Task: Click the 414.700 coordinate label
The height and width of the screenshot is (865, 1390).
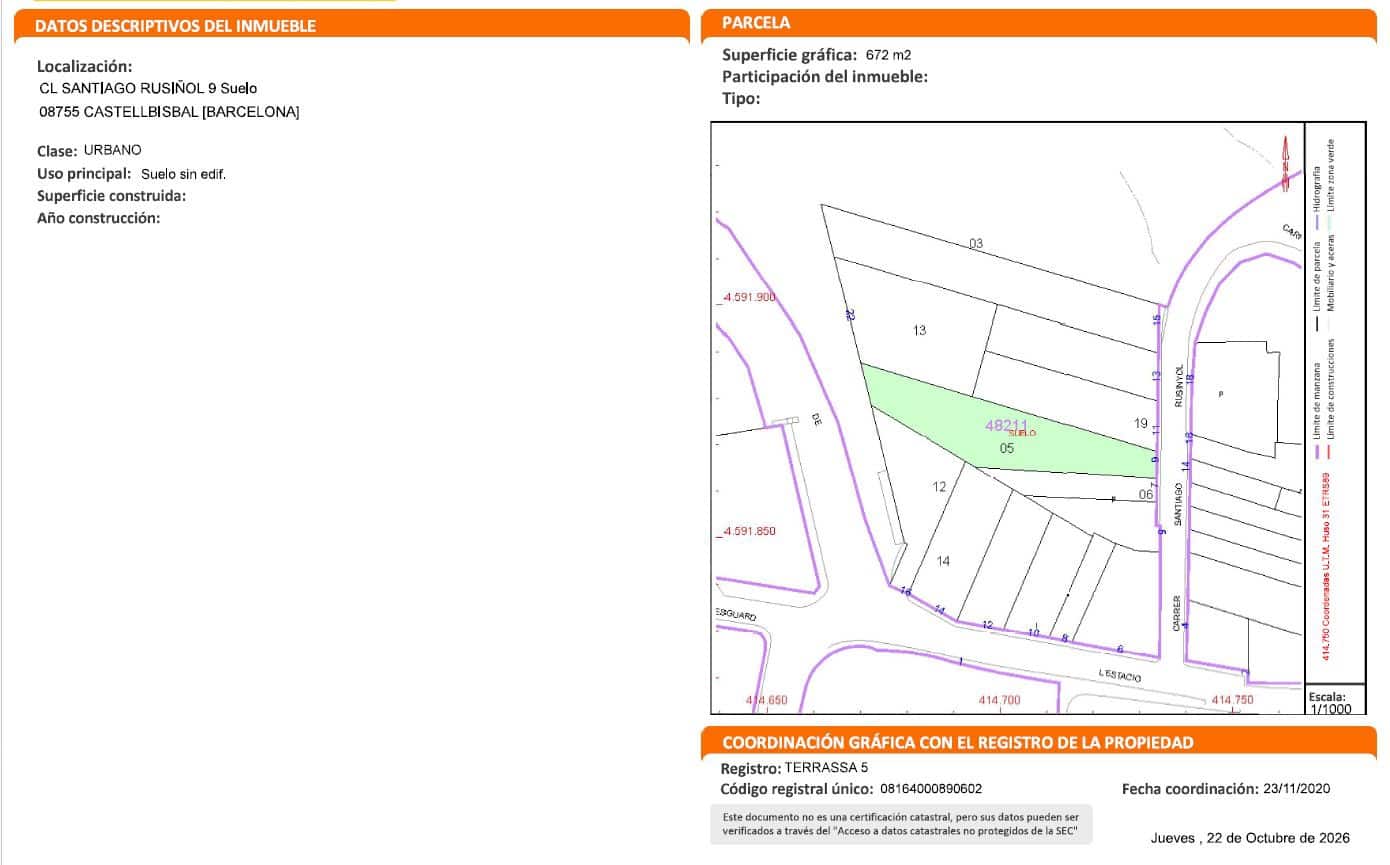Action: (1000, 700)
